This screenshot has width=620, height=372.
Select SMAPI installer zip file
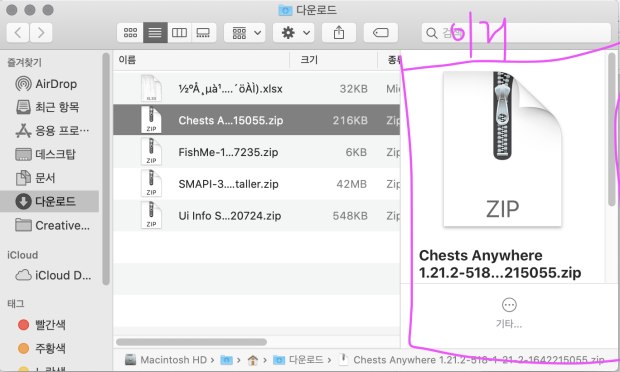pyautogui.click(x=257, y=184)
